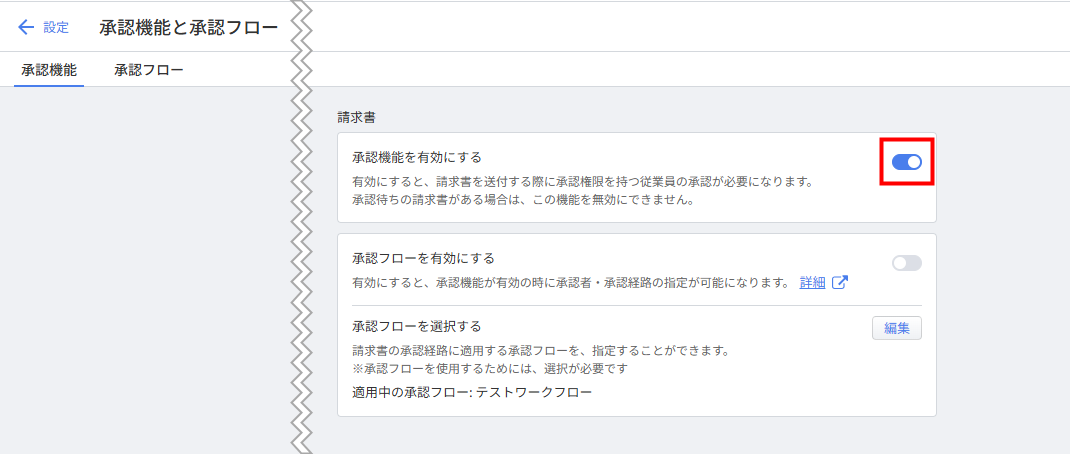
Task: Click the 承認機能を有効にする label text
Action: pos(417,157)
